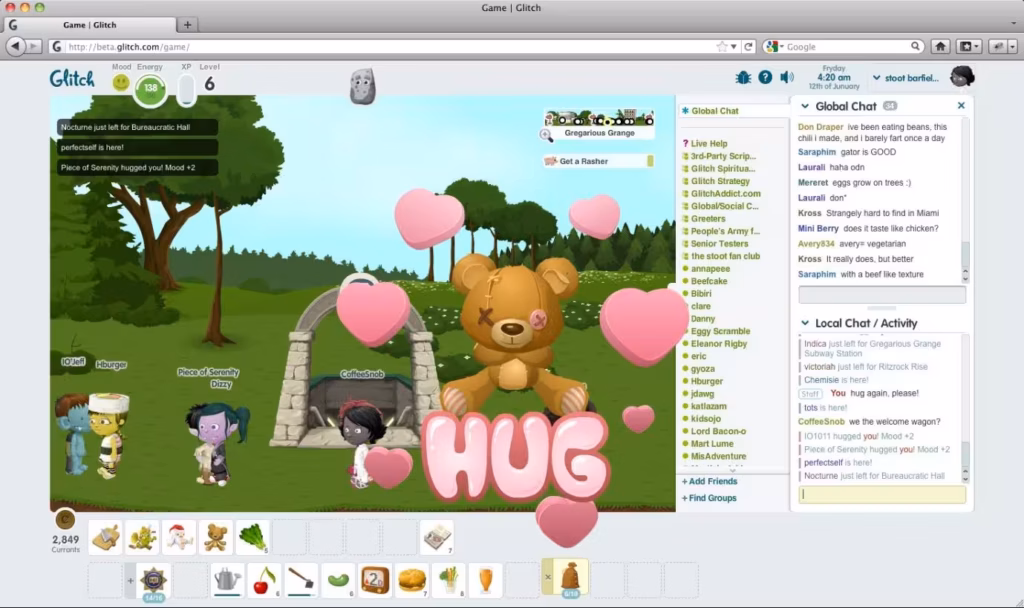This screenshot has height=608, width=1024.
Task: Mute game sound speaker icon
Action: coord(787,77)
